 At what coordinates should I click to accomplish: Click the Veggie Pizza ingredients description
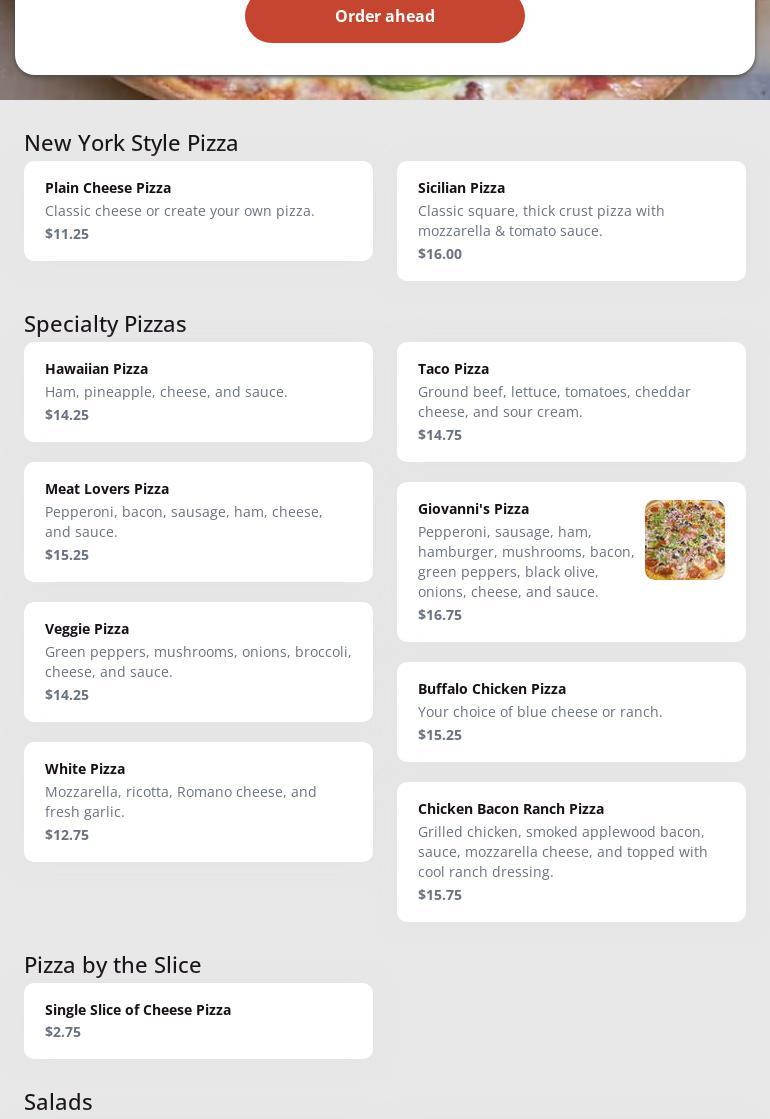pos(198,662)
